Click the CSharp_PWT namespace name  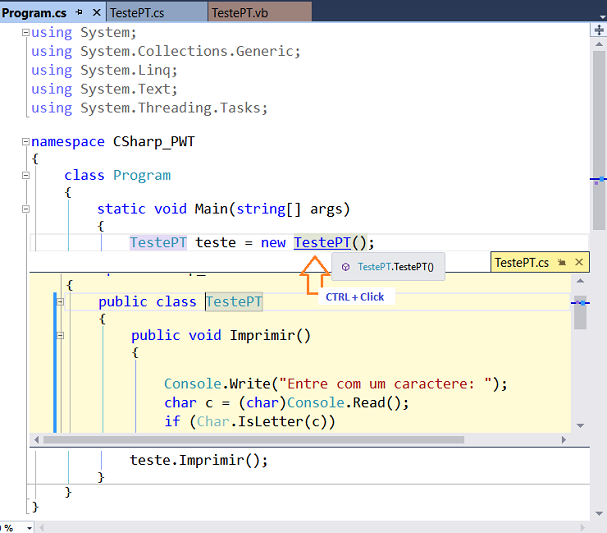tap(154, 142)
